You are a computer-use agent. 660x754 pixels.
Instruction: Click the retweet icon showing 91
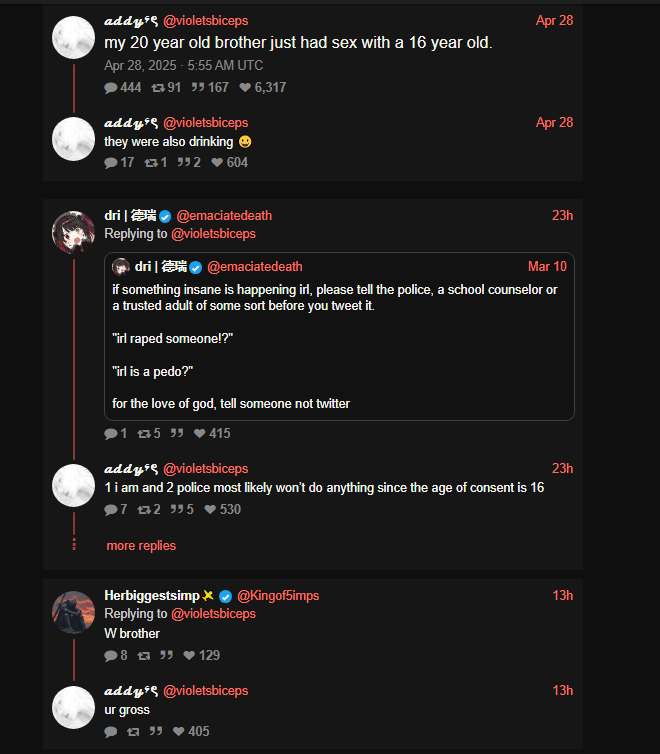(x=157, y=88)
